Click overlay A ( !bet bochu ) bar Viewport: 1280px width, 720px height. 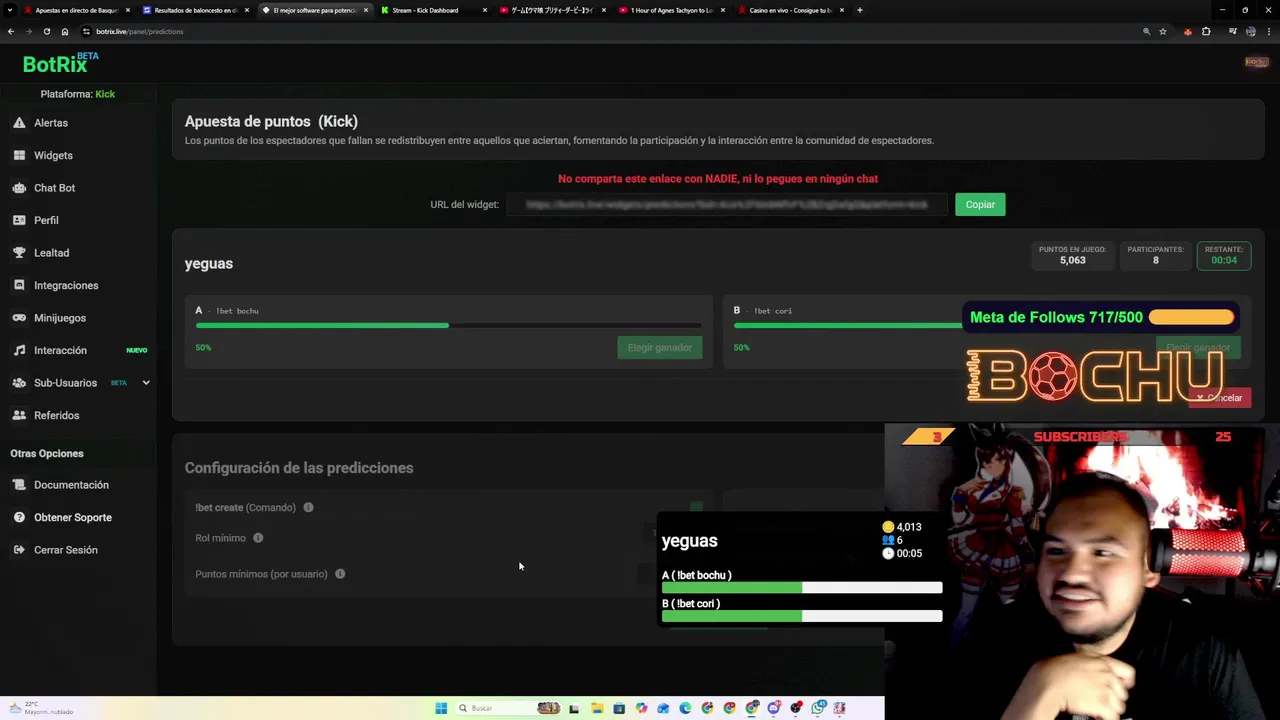802,588
